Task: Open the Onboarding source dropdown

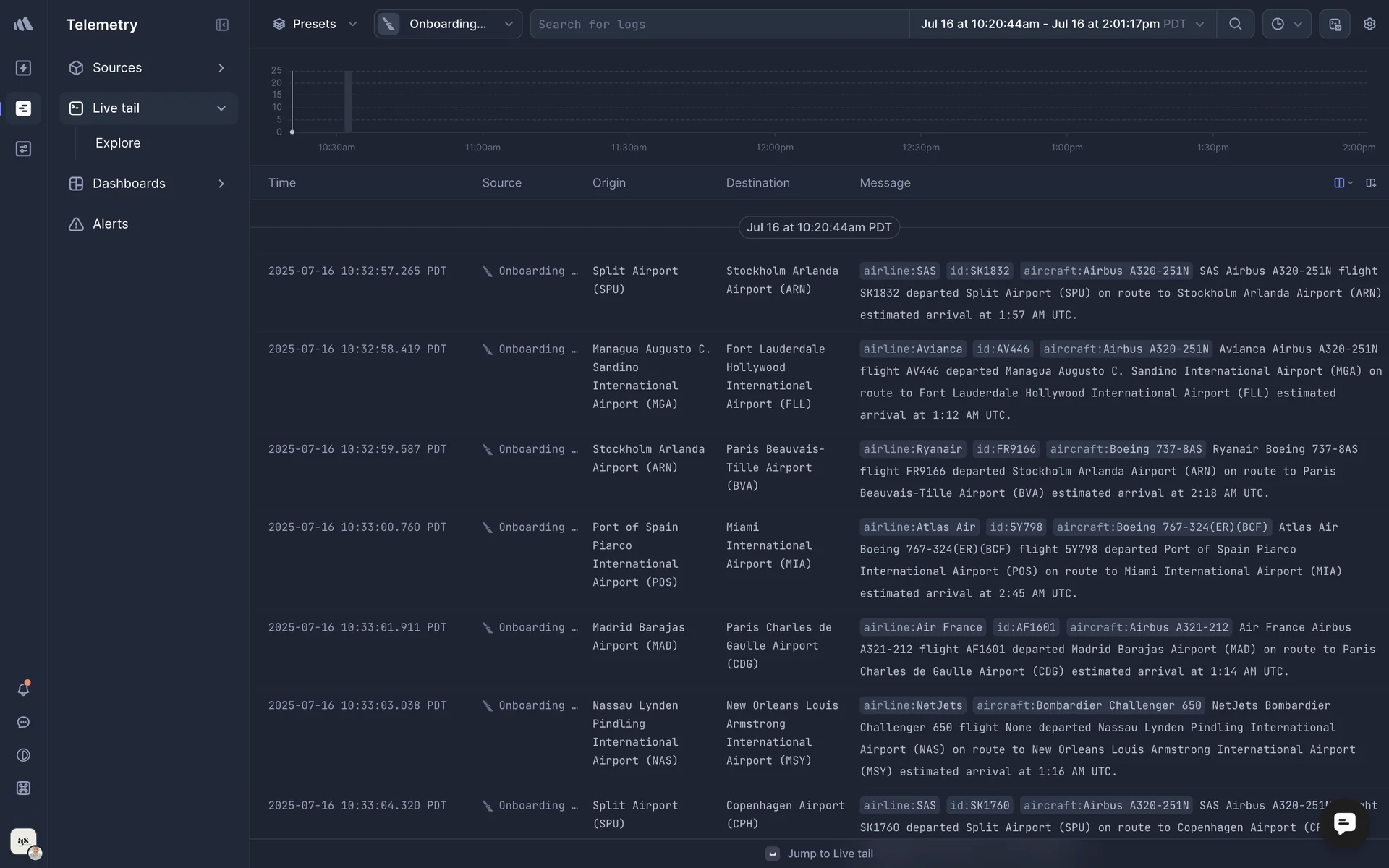Action: click(448, 24)
